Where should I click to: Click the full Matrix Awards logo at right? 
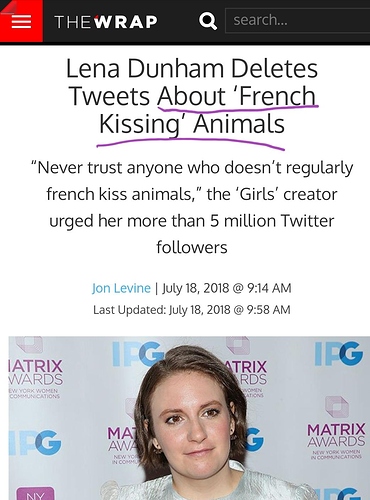[336, 433]
